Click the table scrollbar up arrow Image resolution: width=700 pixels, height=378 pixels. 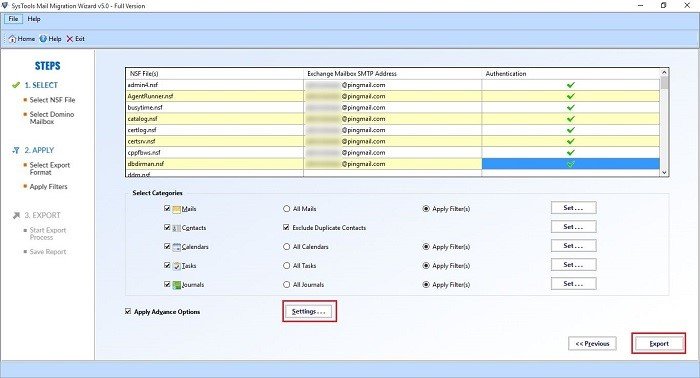(x=664, y=72)
